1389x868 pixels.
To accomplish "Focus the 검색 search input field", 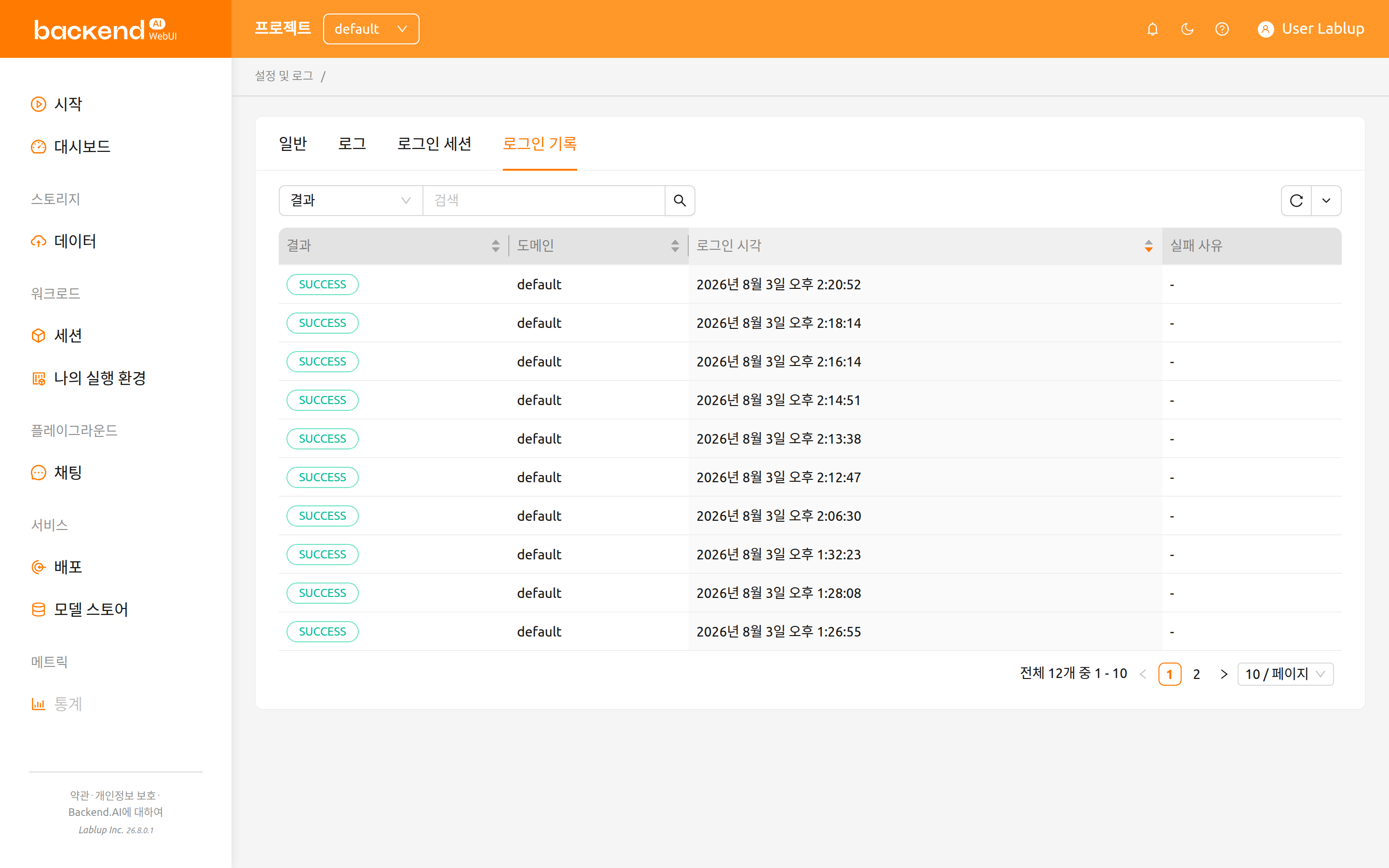I will coord(544,200).
